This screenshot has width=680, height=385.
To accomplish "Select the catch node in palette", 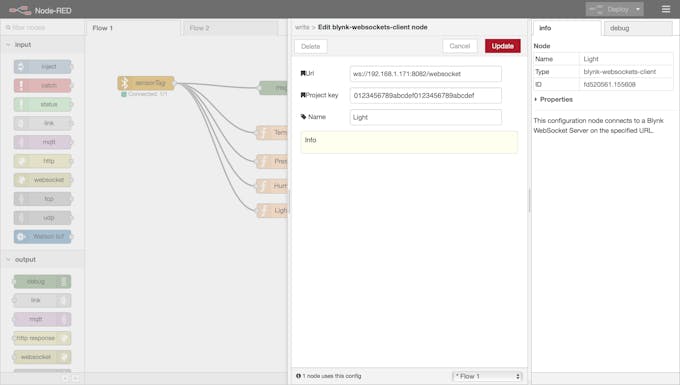I will (x=43, y=85).
